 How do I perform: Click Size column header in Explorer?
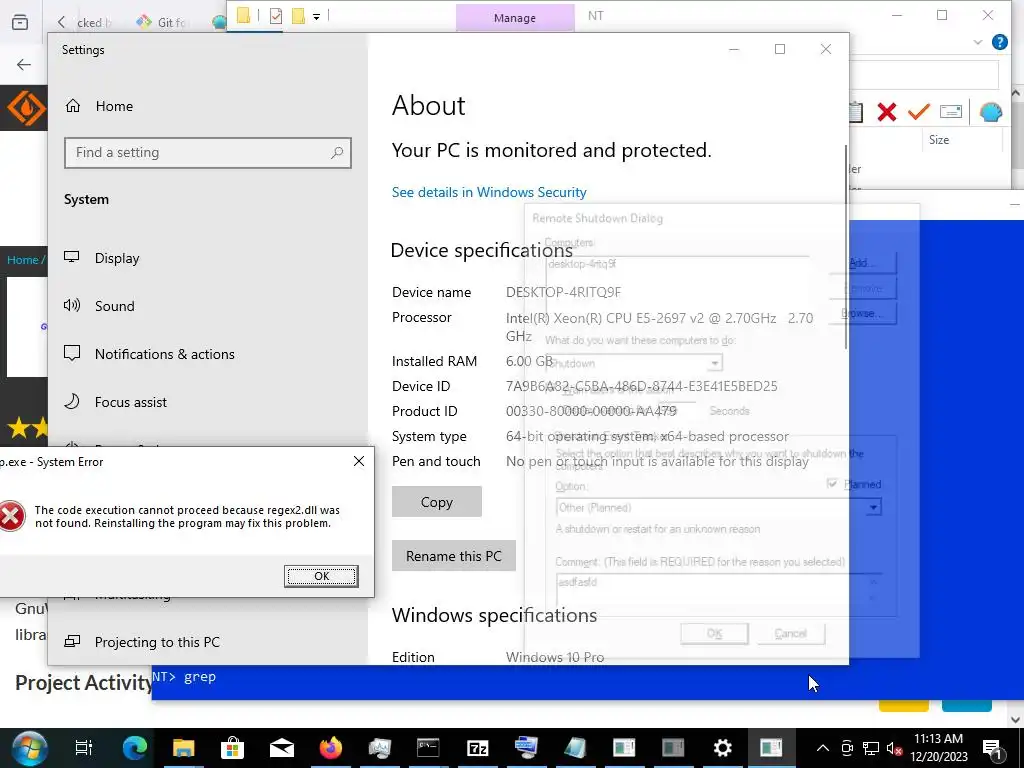click(938, 140)
